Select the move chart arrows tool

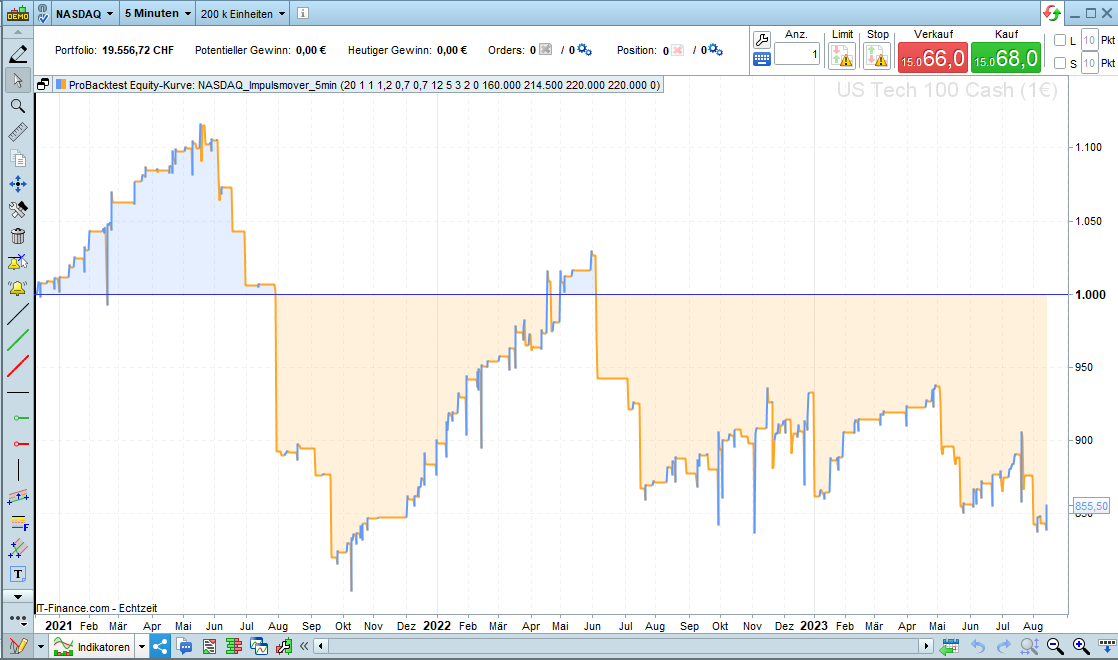pyautogui.click(x=18, y=184)
